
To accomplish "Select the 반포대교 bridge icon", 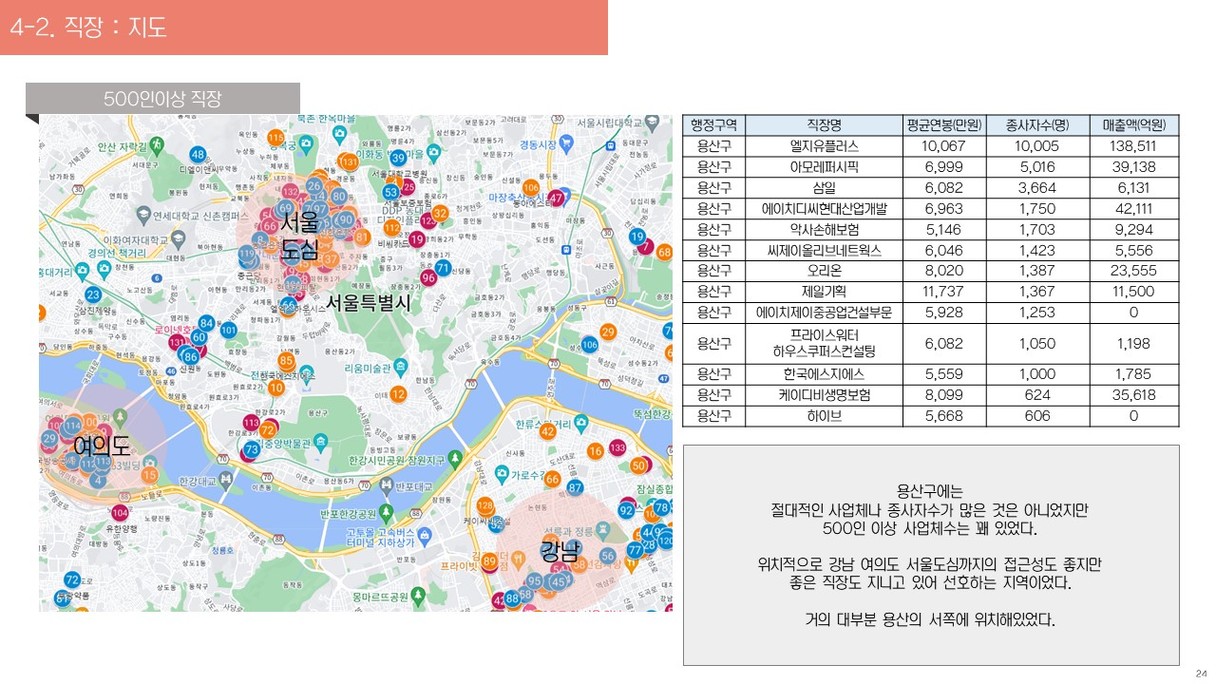I will point(386,487).
